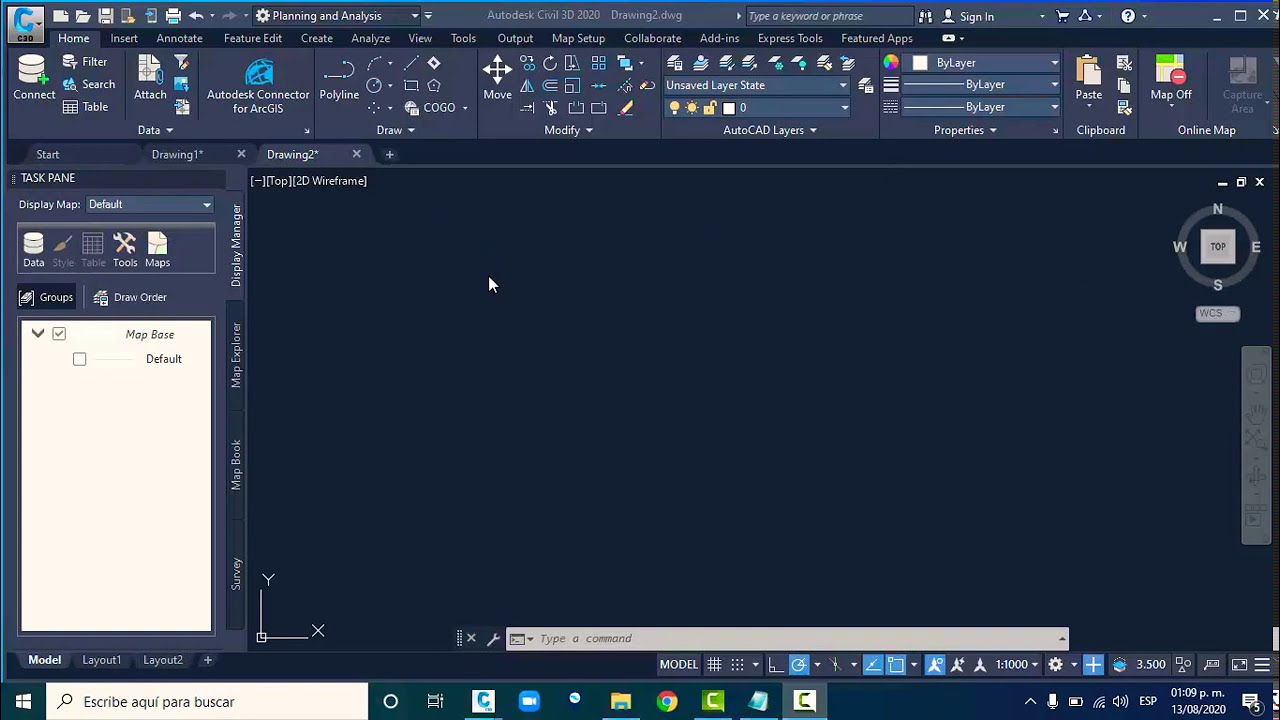1280x720 pixels.
Task: Toggle the Map Base group checkbox
Action: click(59, 334)
